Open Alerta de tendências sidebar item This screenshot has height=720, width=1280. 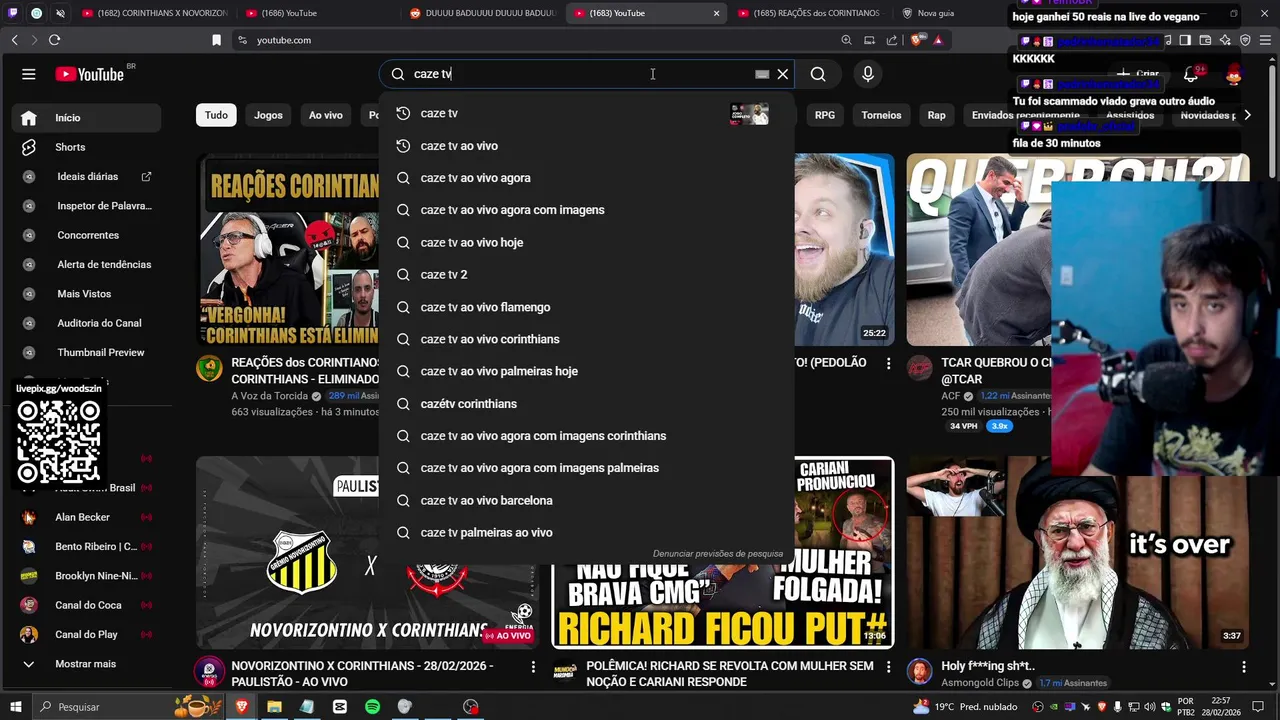pyautogui.click(x=87, y=264)
